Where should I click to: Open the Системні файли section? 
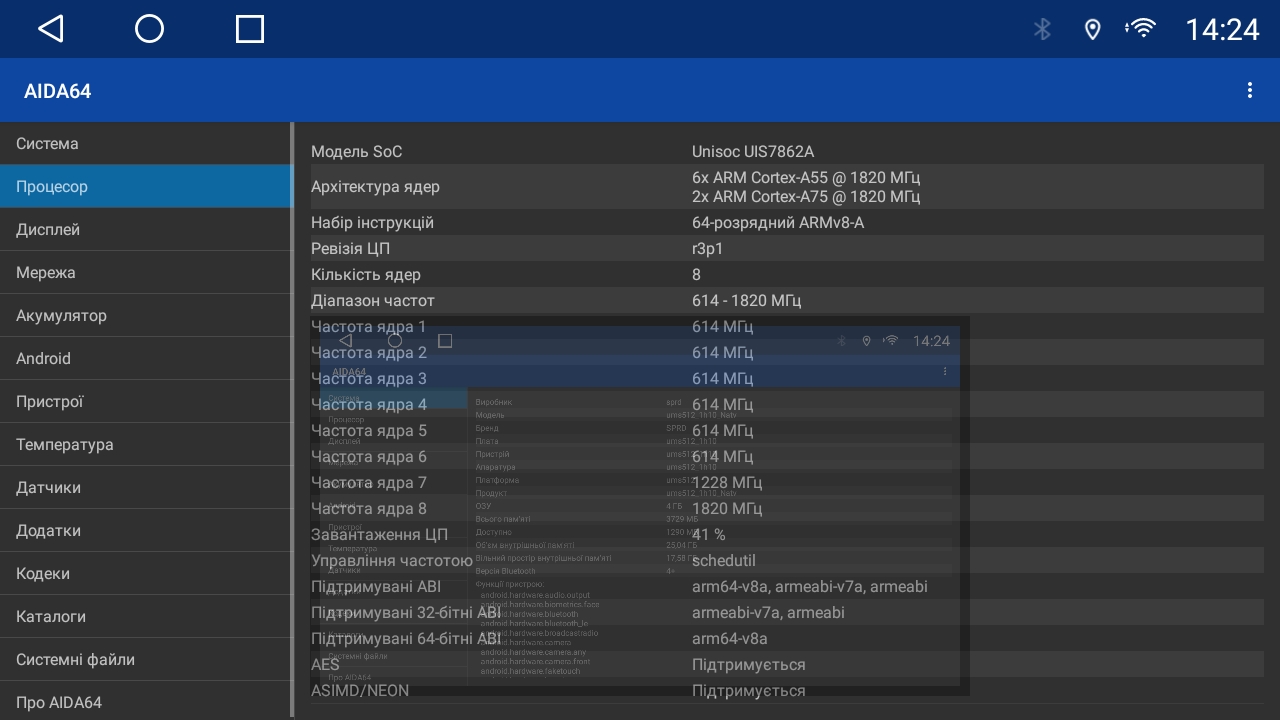[145, 660]
